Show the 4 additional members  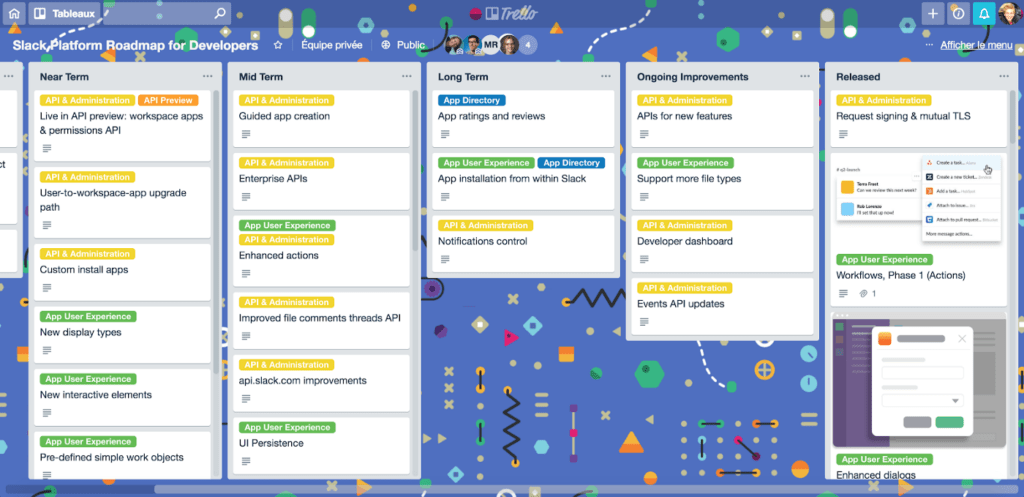point(528,45)
